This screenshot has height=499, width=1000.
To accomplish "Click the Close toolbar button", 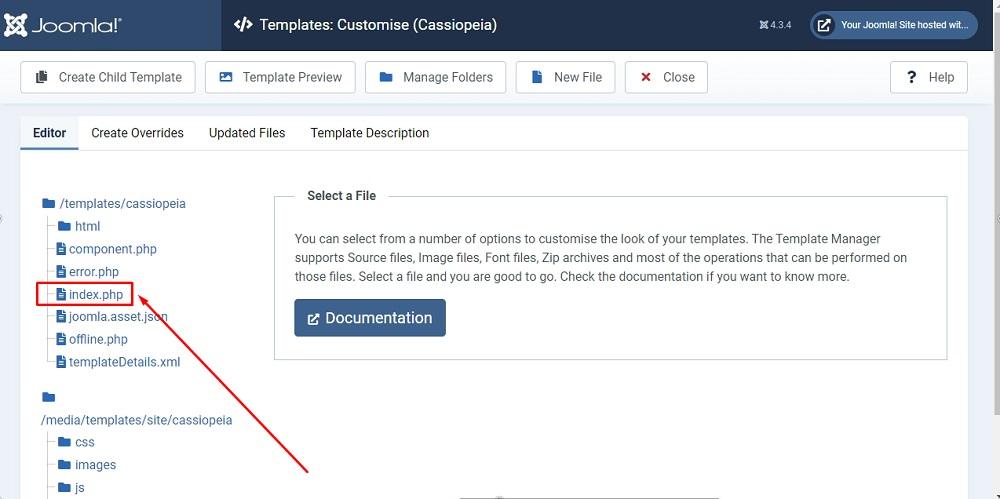I will (x=666, y=77).
